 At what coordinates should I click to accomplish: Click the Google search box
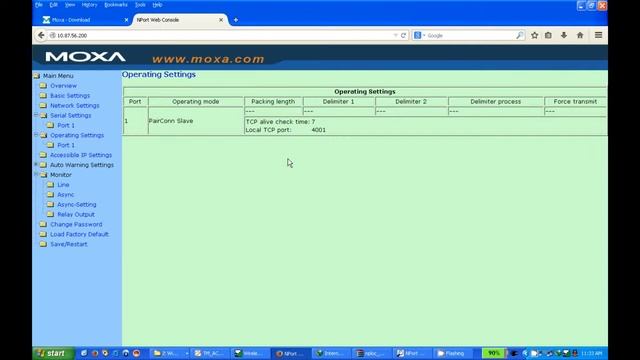pyautogui.click(x=469, y=36)
